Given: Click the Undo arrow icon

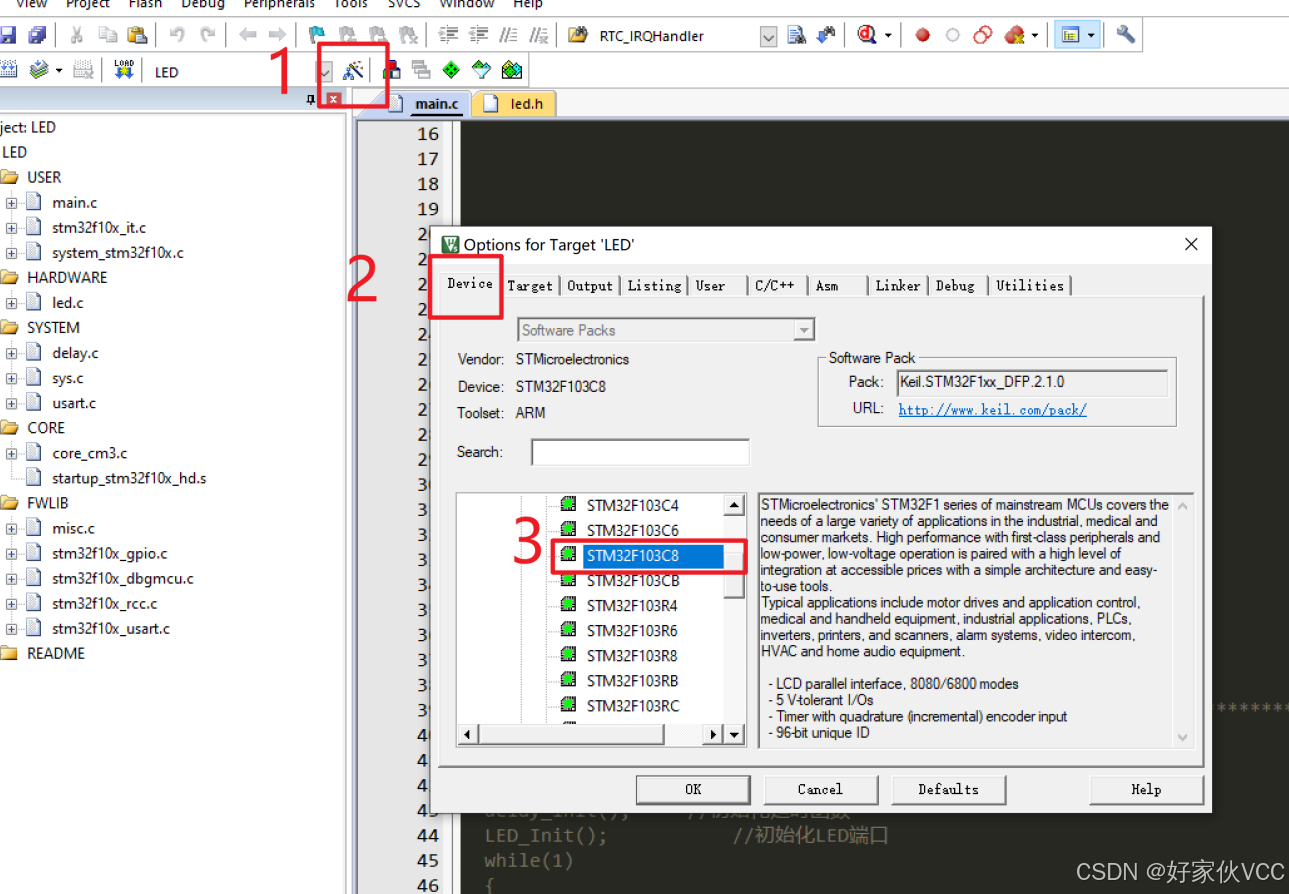Looking at the screenshot, I should 177,35.
